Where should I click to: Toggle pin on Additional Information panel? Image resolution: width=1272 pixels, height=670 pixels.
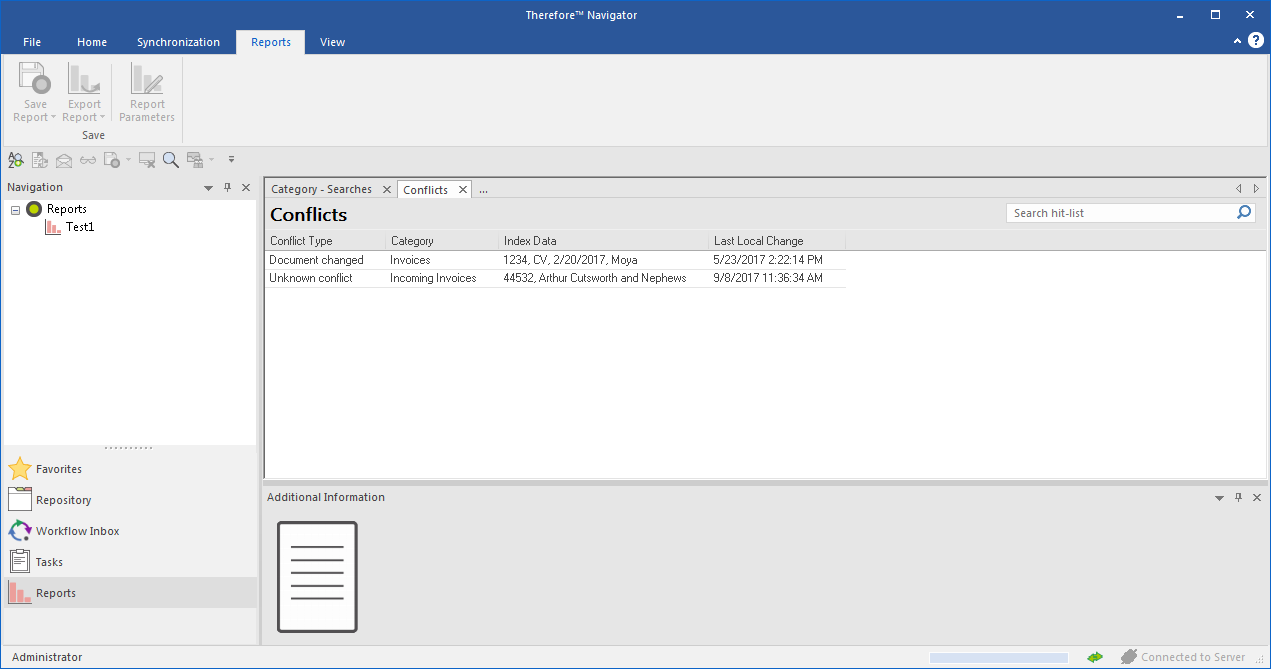pos(1238,498)
